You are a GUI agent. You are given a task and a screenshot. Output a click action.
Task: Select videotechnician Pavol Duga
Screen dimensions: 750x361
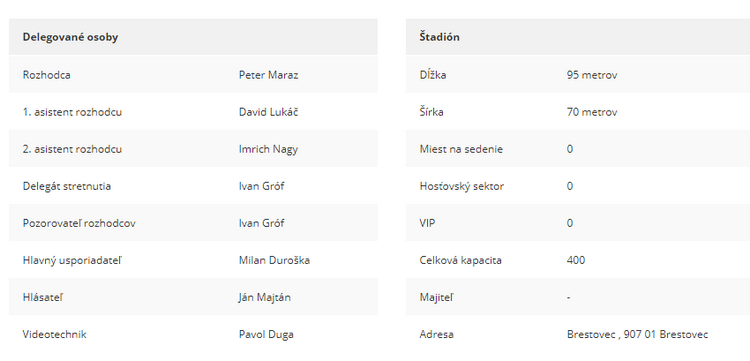(x=266, y=334)
